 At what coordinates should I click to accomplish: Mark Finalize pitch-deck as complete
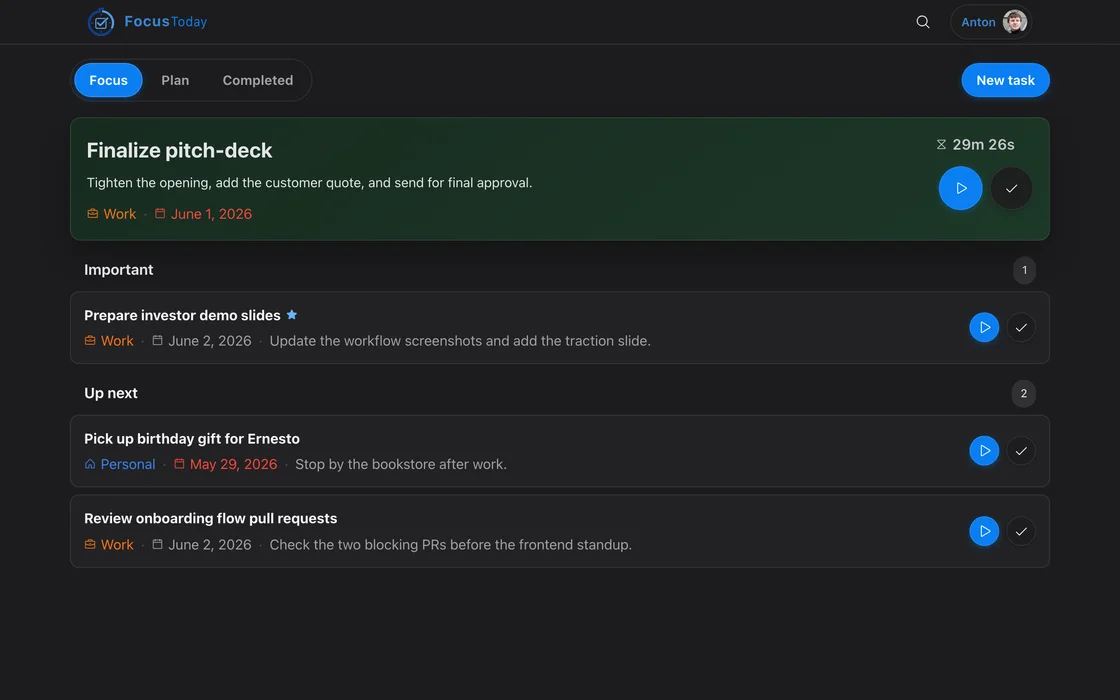coord(1011,188)
